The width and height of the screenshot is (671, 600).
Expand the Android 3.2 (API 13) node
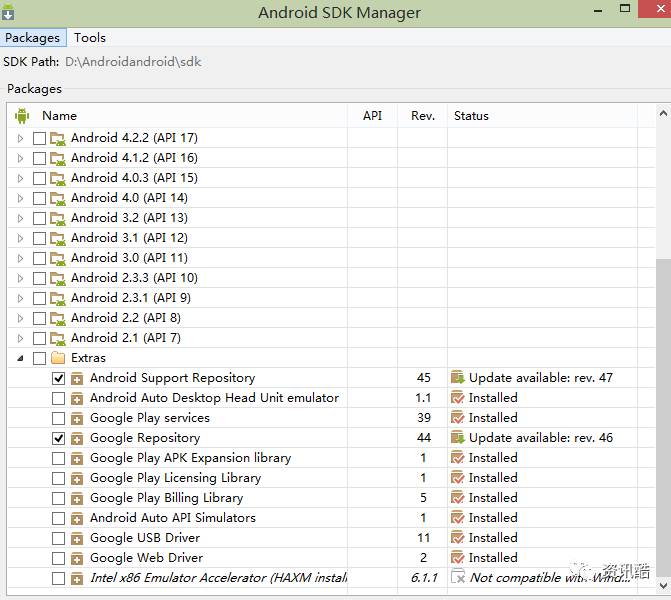click(20, 218)
